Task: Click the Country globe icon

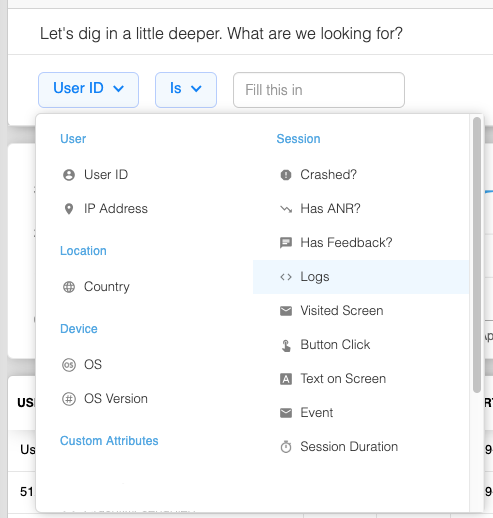Action: 69,287
